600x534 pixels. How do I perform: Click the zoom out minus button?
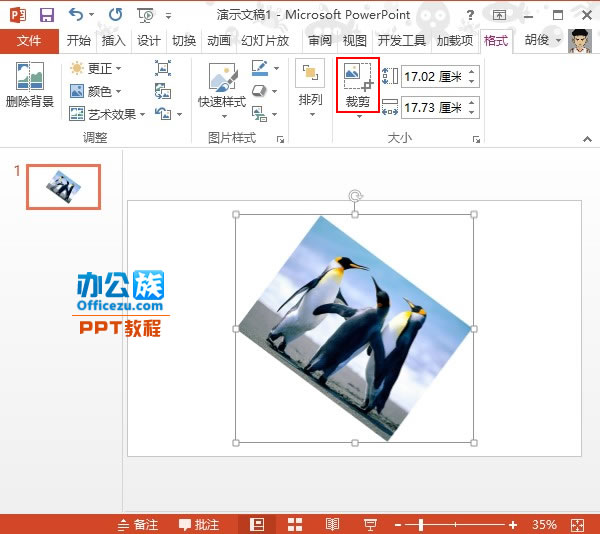[398, 525]
